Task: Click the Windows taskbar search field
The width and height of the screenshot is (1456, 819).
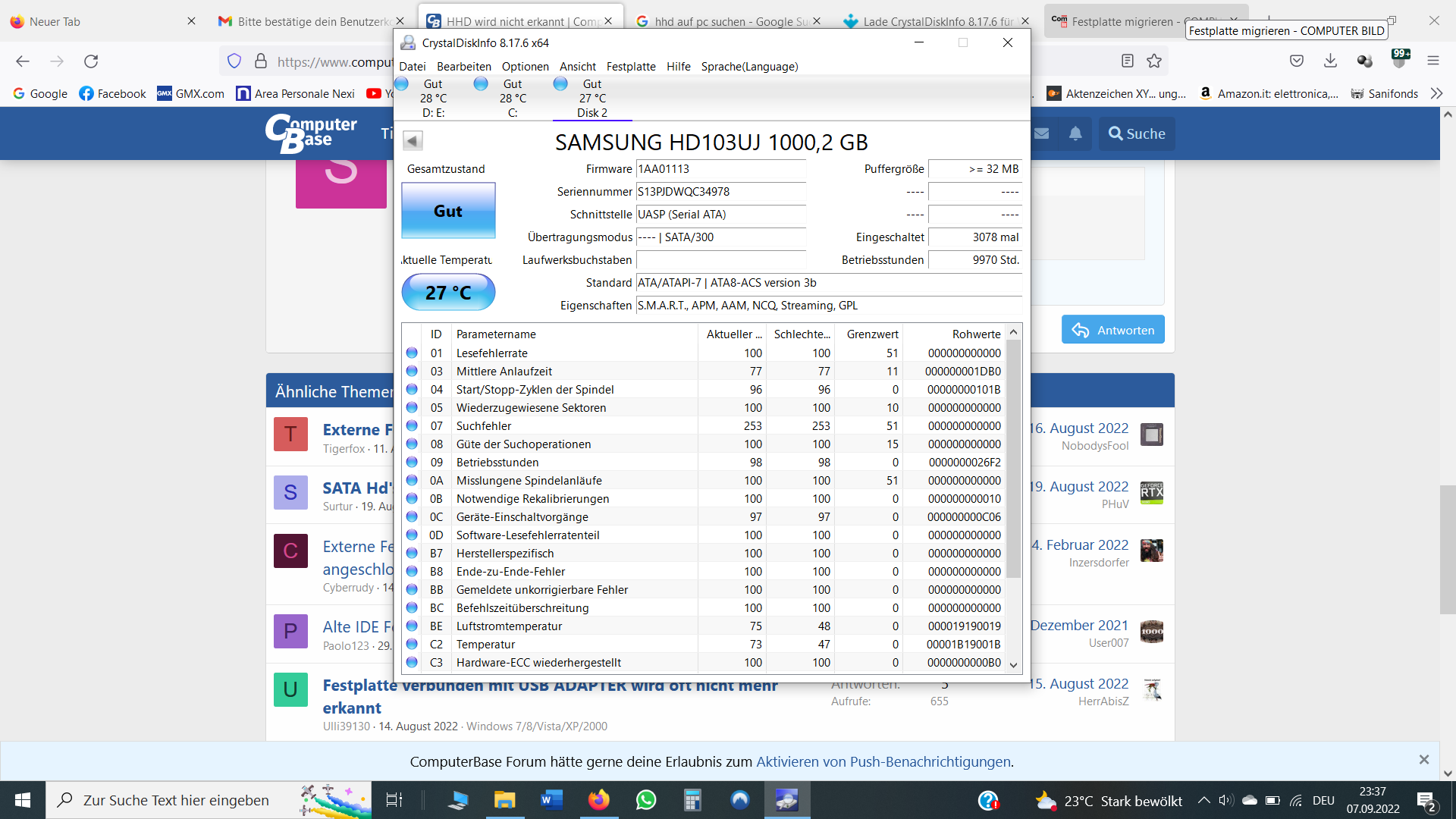Action: (x=176, y=800)
